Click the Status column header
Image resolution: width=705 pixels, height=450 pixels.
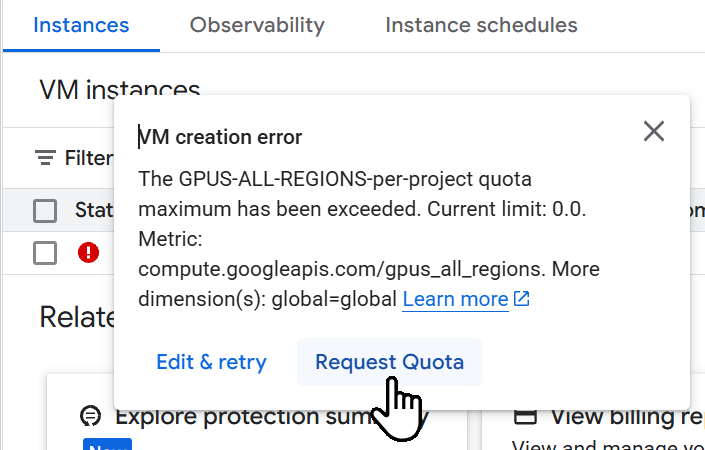coord(95,211)
